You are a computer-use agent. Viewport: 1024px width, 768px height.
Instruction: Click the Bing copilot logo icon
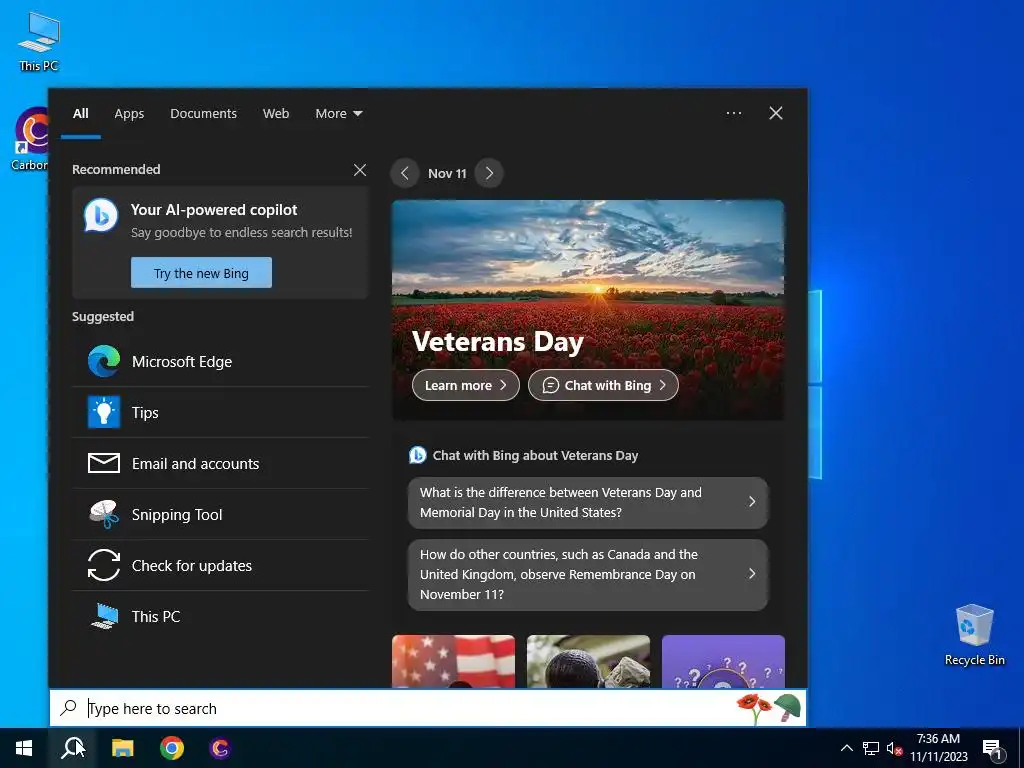[101, 216]
